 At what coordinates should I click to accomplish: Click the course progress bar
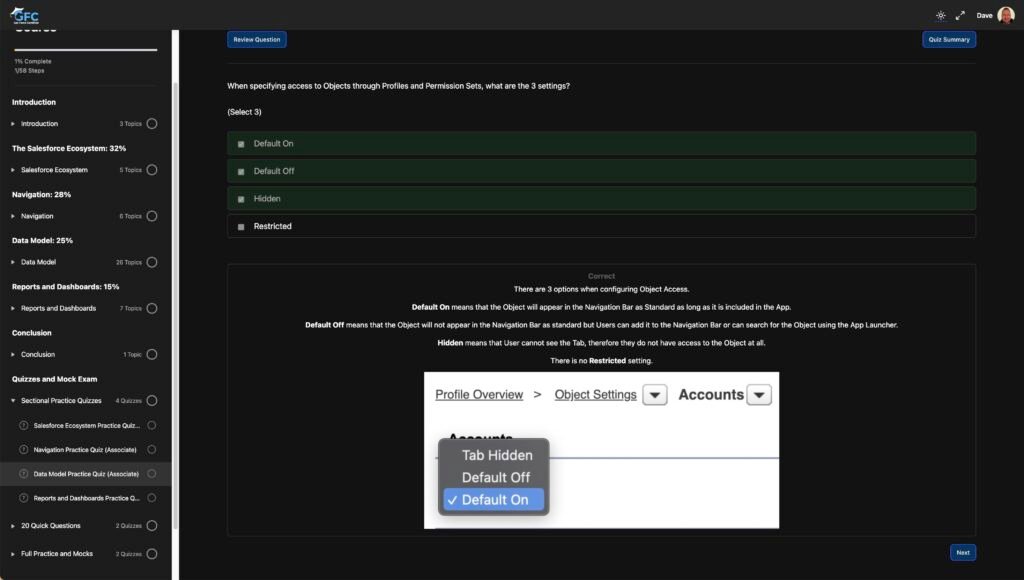pyautogui.click(x=86, y=50)
